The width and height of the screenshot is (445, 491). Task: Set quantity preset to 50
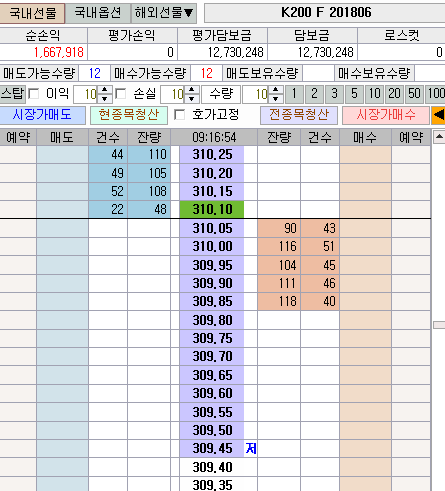(x=414, y=94)
